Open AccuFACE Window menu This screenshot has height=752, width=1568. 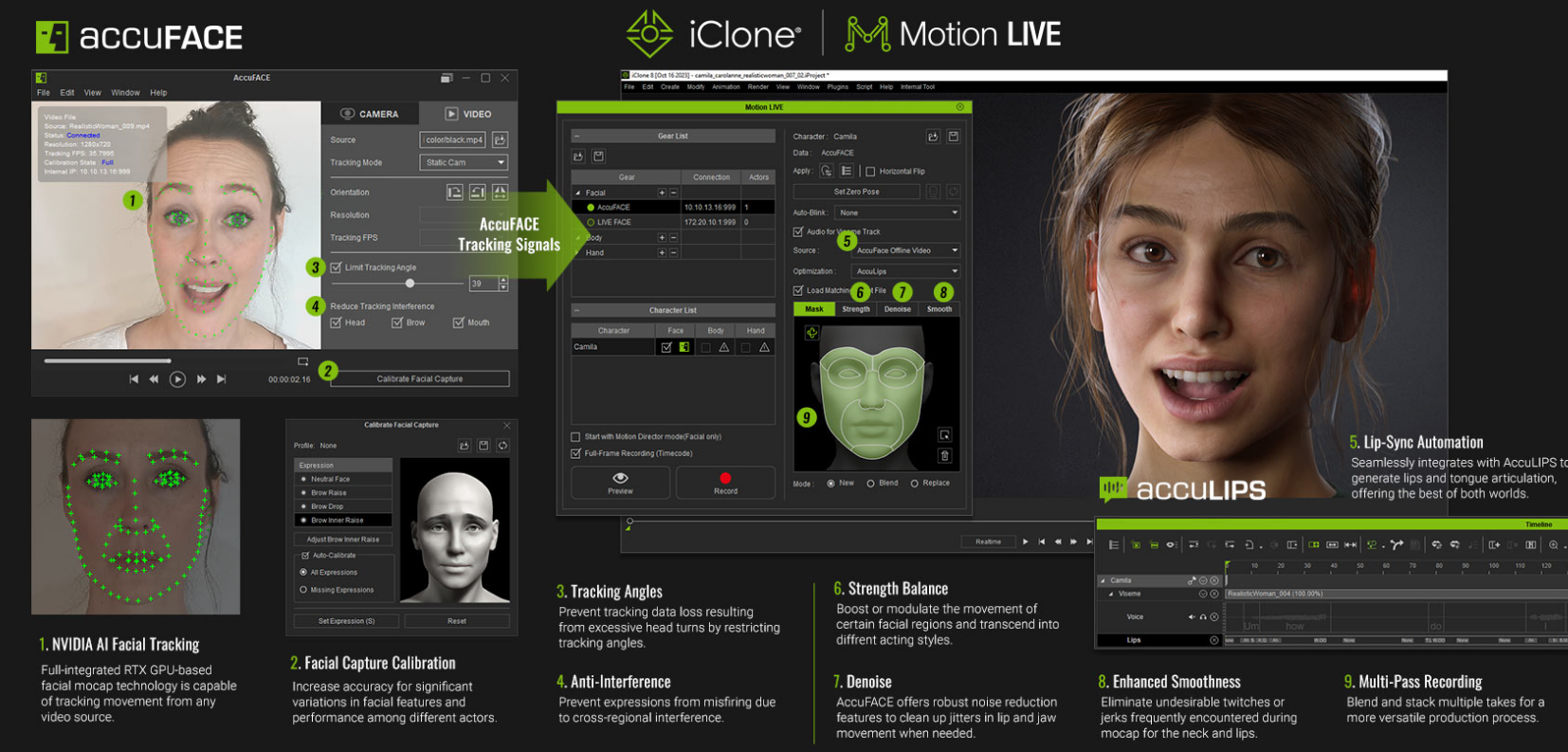click(x=125, y=93)
